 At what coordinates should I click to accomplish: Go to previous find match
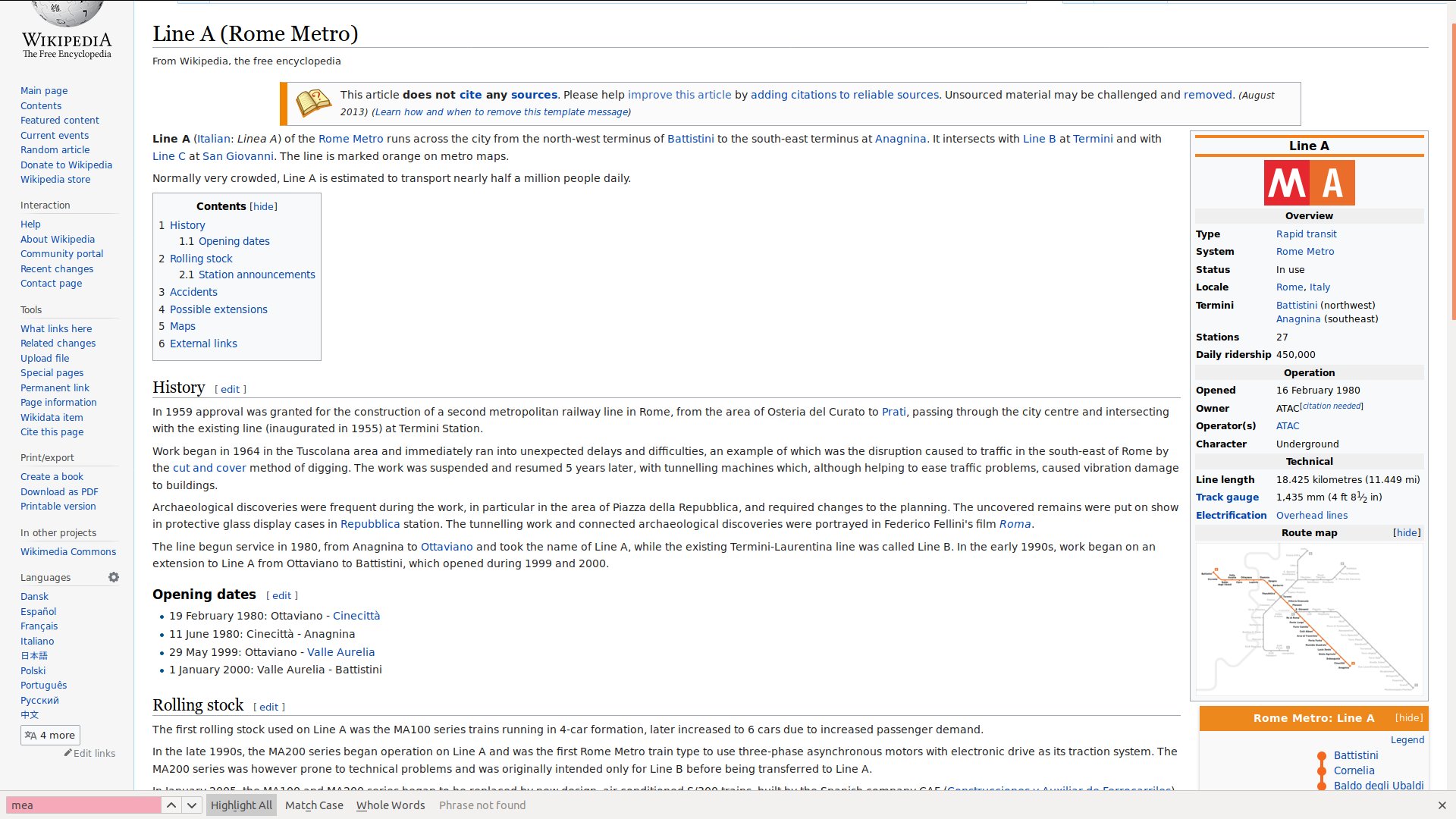[x=171, y=805]
